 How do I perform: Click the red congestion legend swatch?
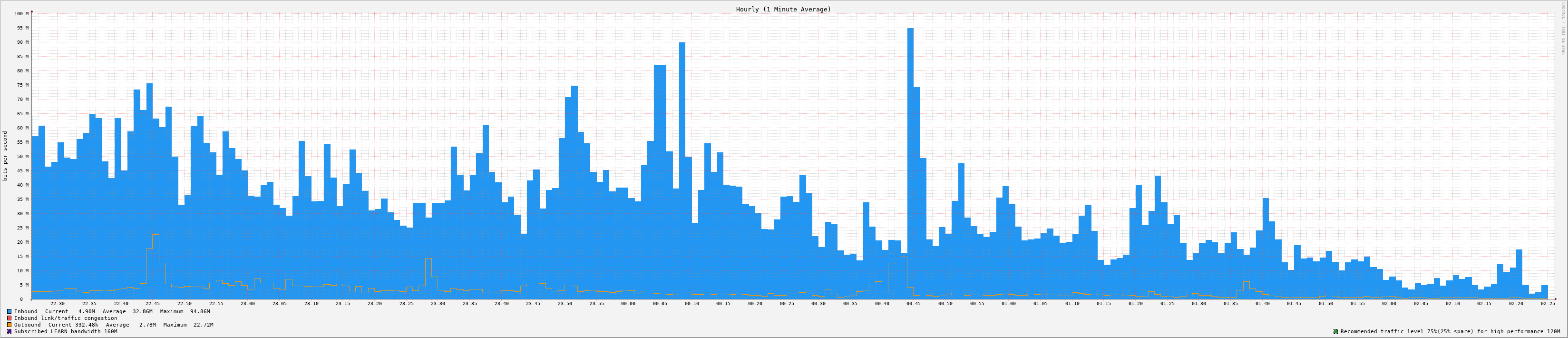click(x=9, y=318)
